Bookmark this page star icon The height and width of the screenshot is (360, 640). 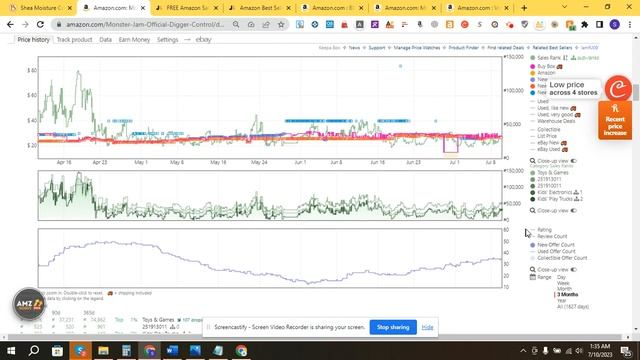pyautogui.click(x=281, y=24)
